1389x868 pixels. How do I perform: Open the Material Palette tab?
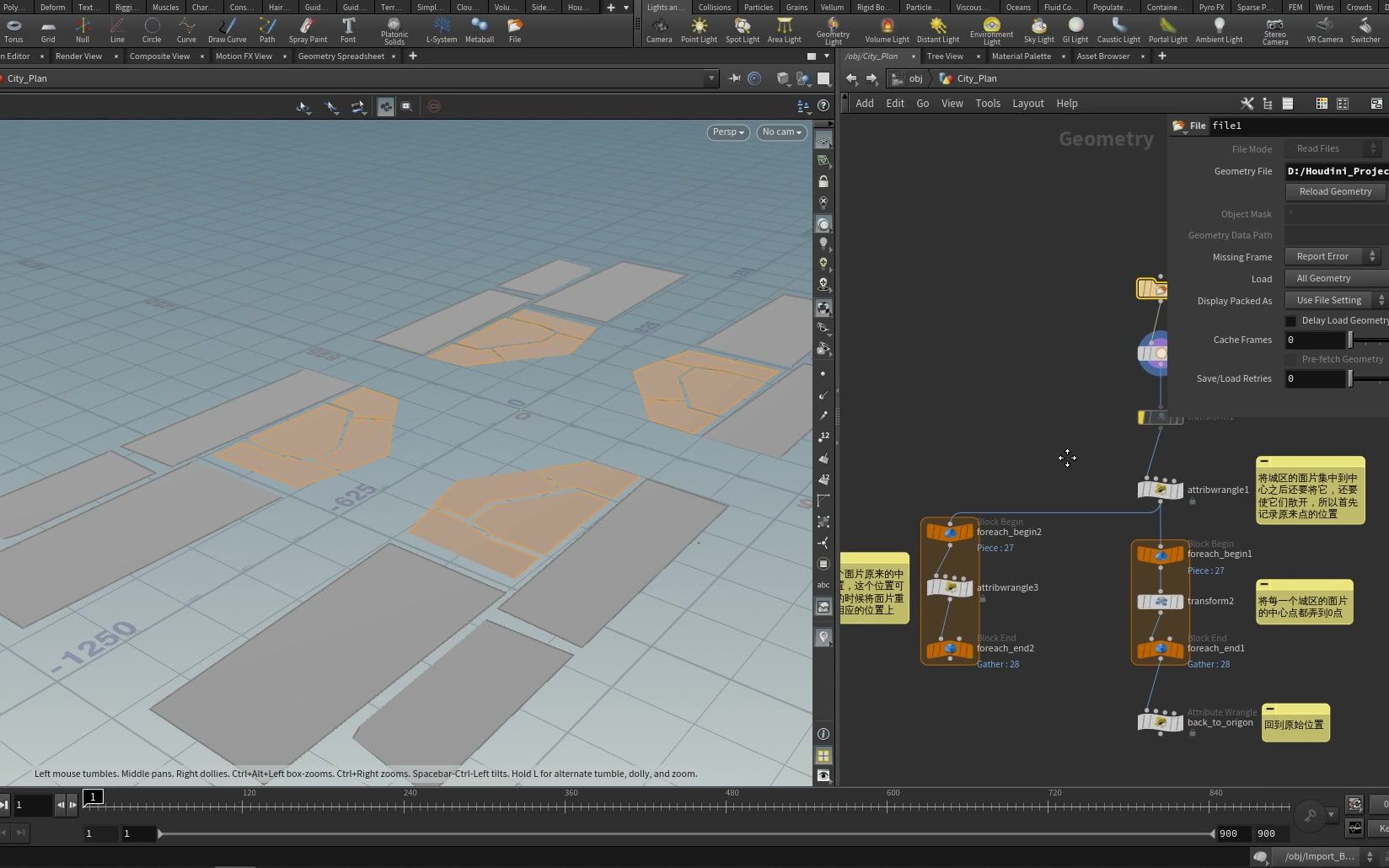pyautogui.click(x=1022, y=56)
